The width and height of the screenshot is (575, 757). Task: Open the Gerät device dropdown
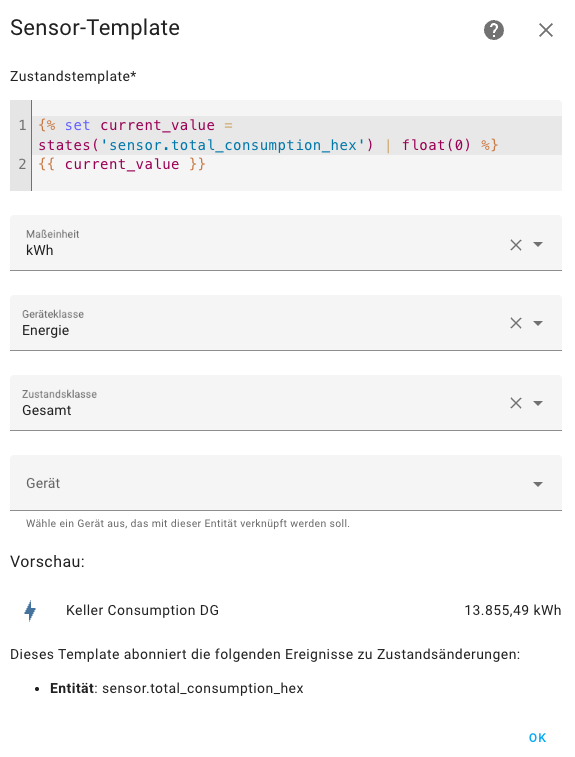click(286, 483)
